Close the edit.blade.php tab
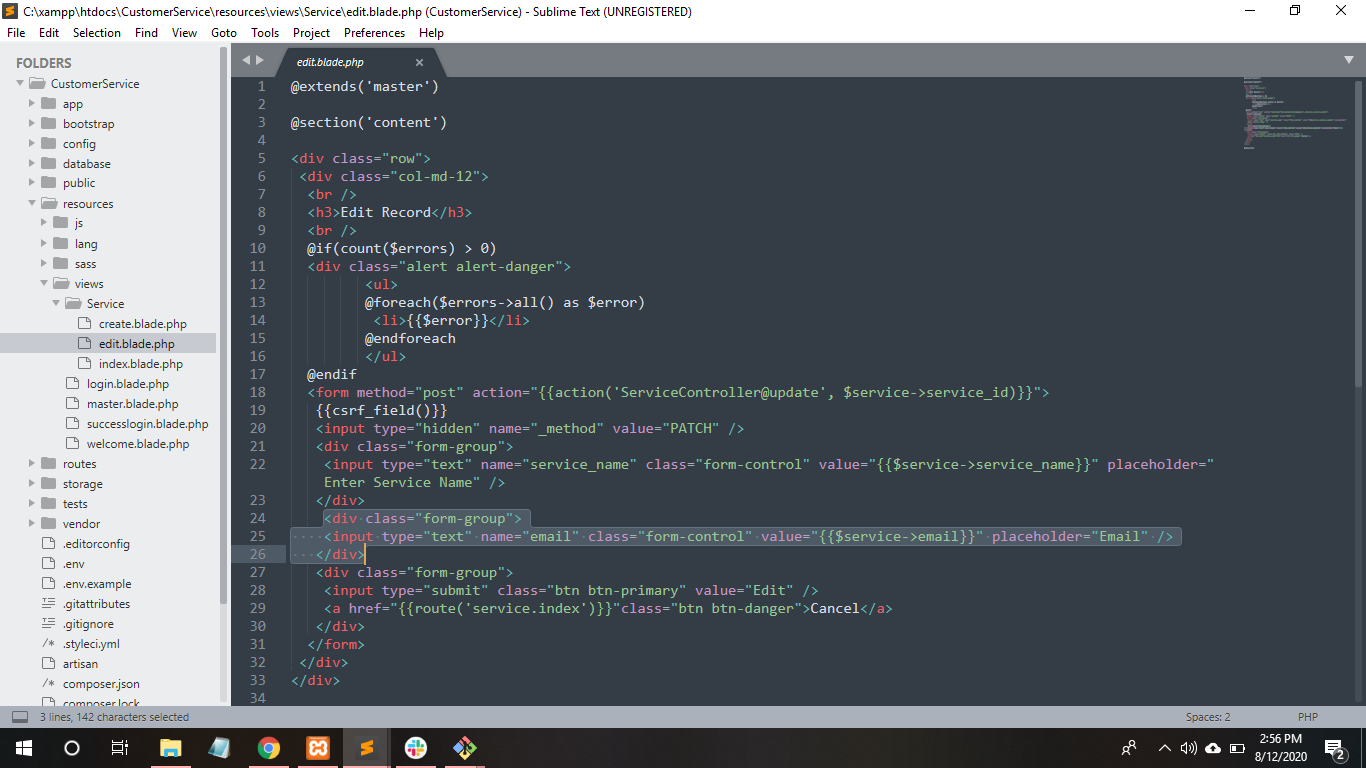 tap(419, 62)
